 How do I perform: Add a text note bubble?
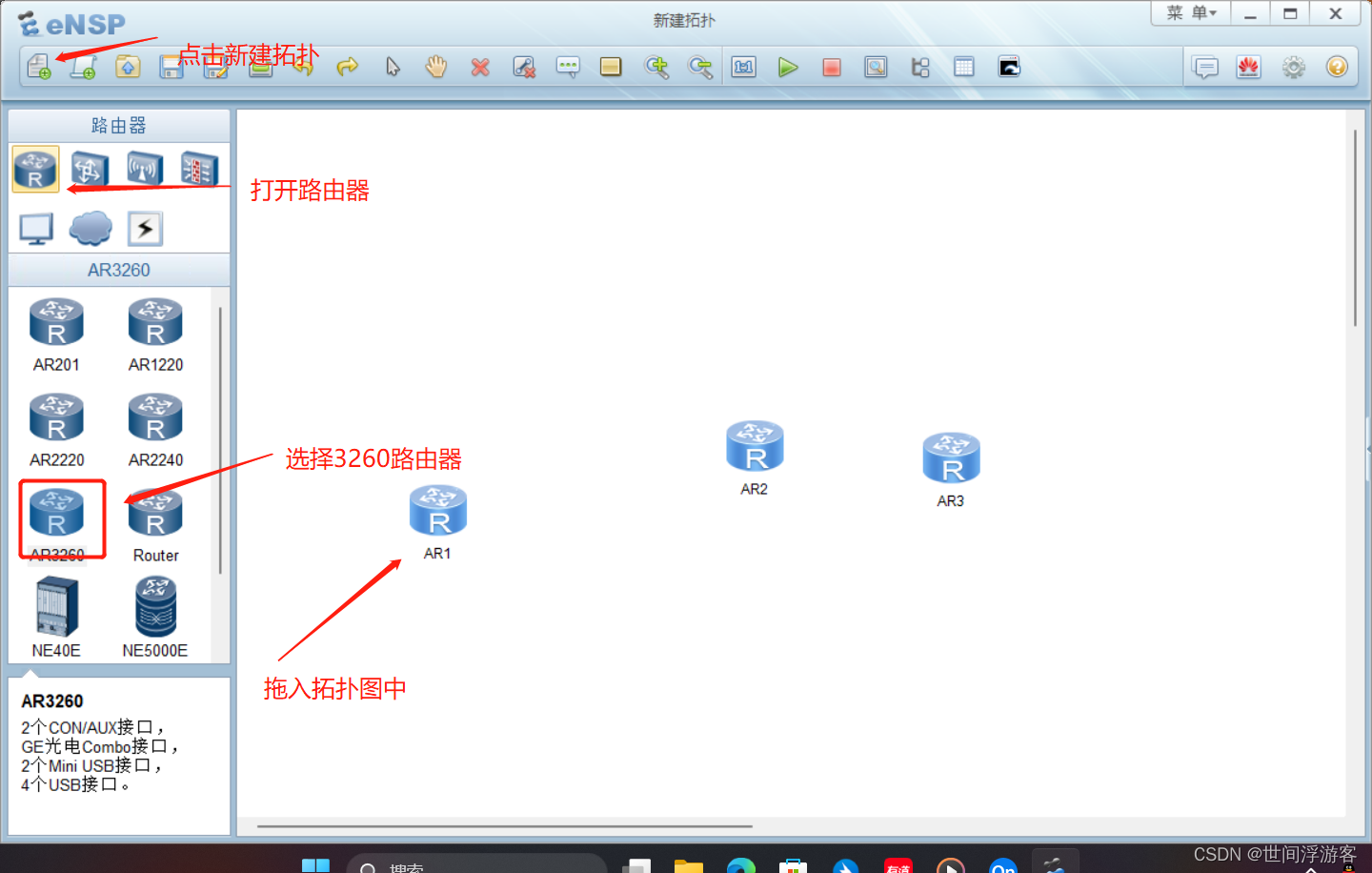[x=568, y=67]
